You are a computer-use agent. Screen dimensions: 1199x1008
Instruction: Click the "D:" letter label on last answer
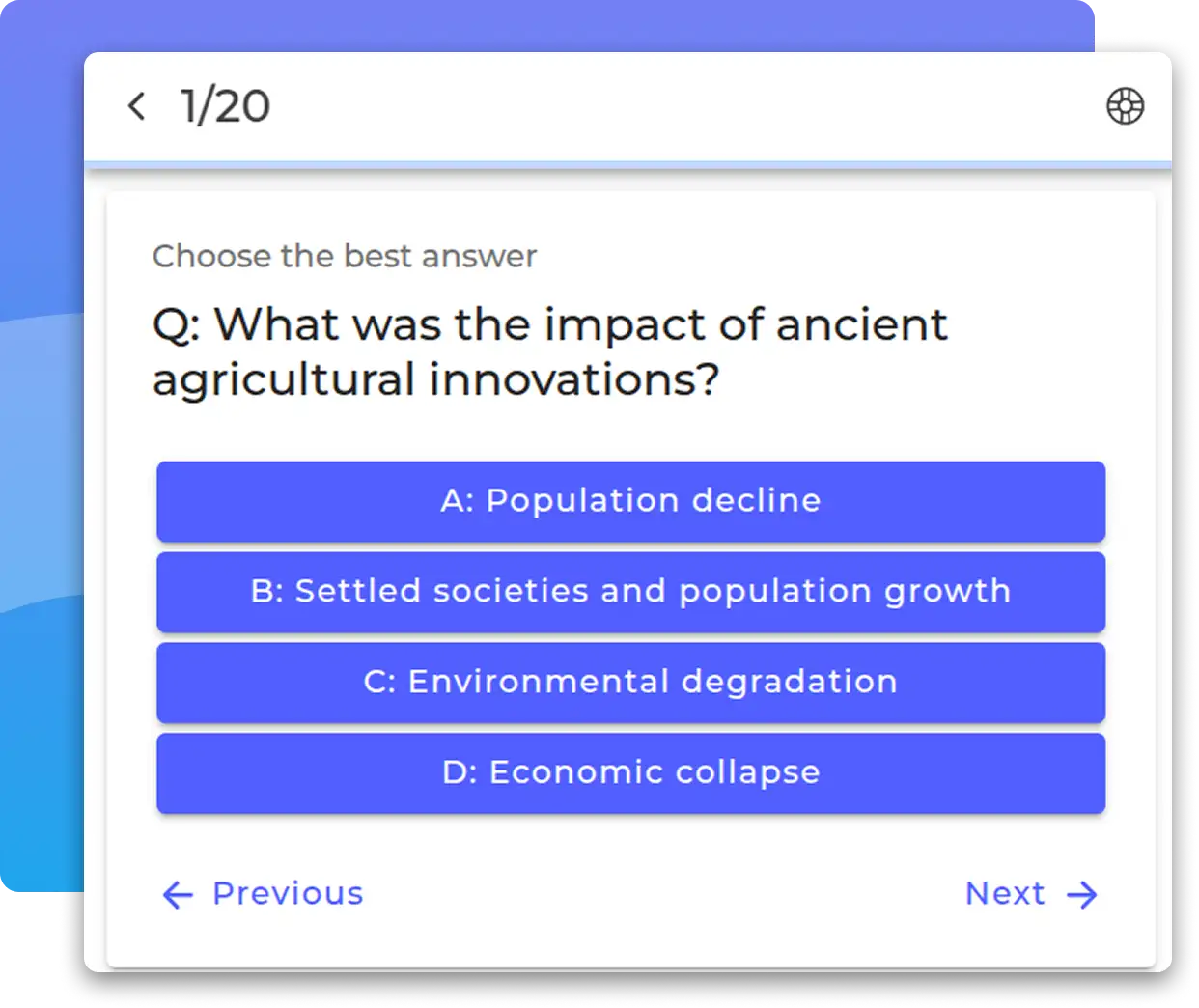[459, 772]
